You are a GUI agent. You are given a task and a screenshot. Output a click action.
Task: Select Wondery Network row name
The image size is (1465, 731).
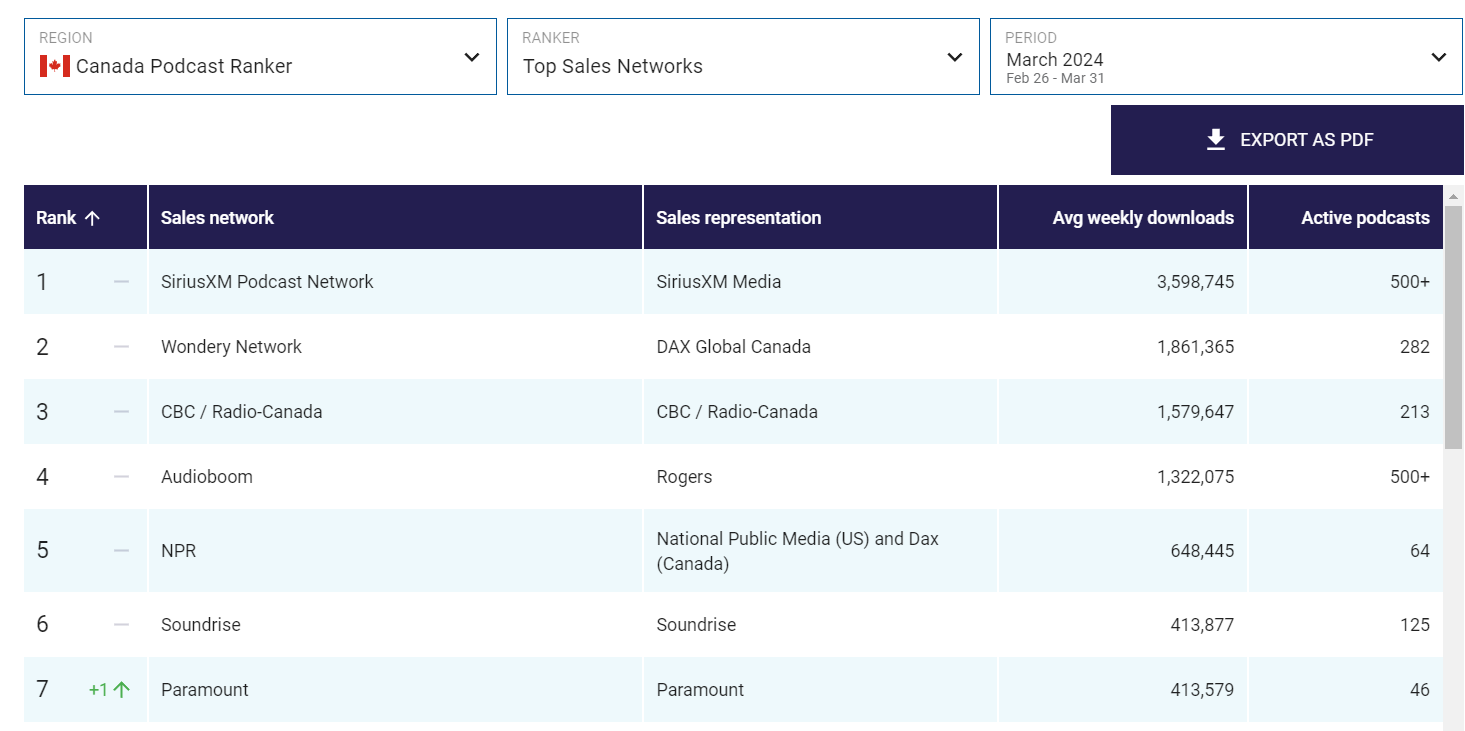click(231, 347)
